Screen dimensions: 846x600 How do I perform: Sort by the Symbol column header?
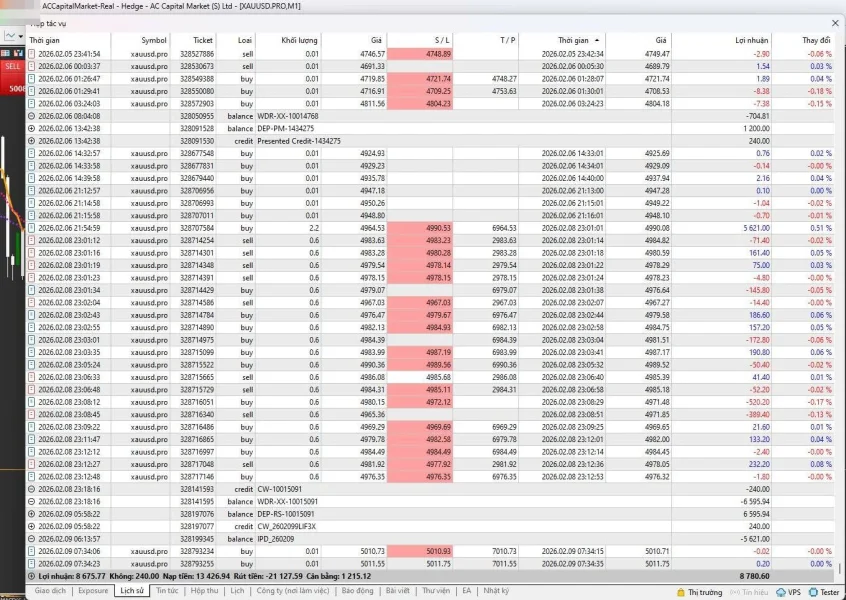tap(140, 40)
